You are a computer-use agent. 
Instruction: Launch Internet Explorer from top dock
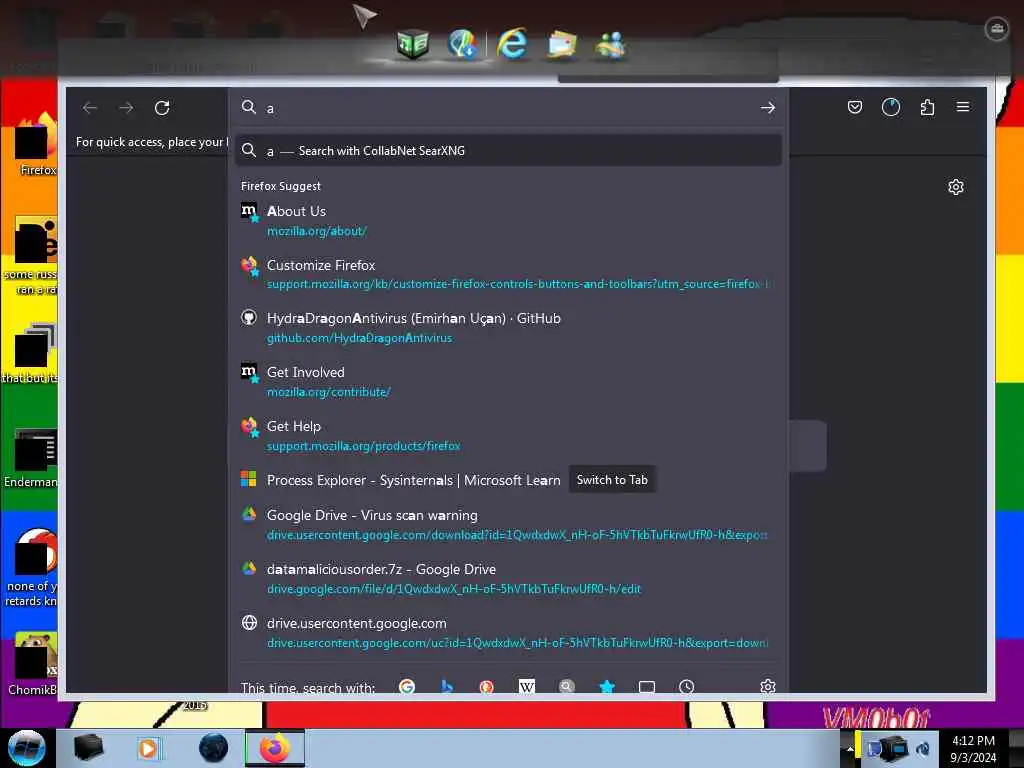pos(512,44)
